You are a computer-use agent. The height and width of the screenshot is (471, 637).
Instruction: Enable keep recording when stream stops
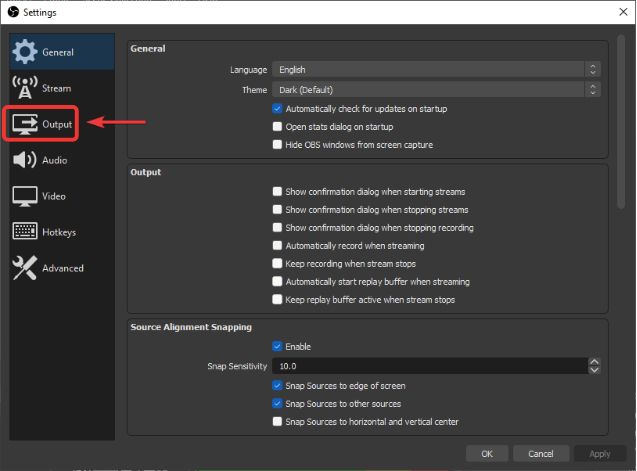click(277, 263)
